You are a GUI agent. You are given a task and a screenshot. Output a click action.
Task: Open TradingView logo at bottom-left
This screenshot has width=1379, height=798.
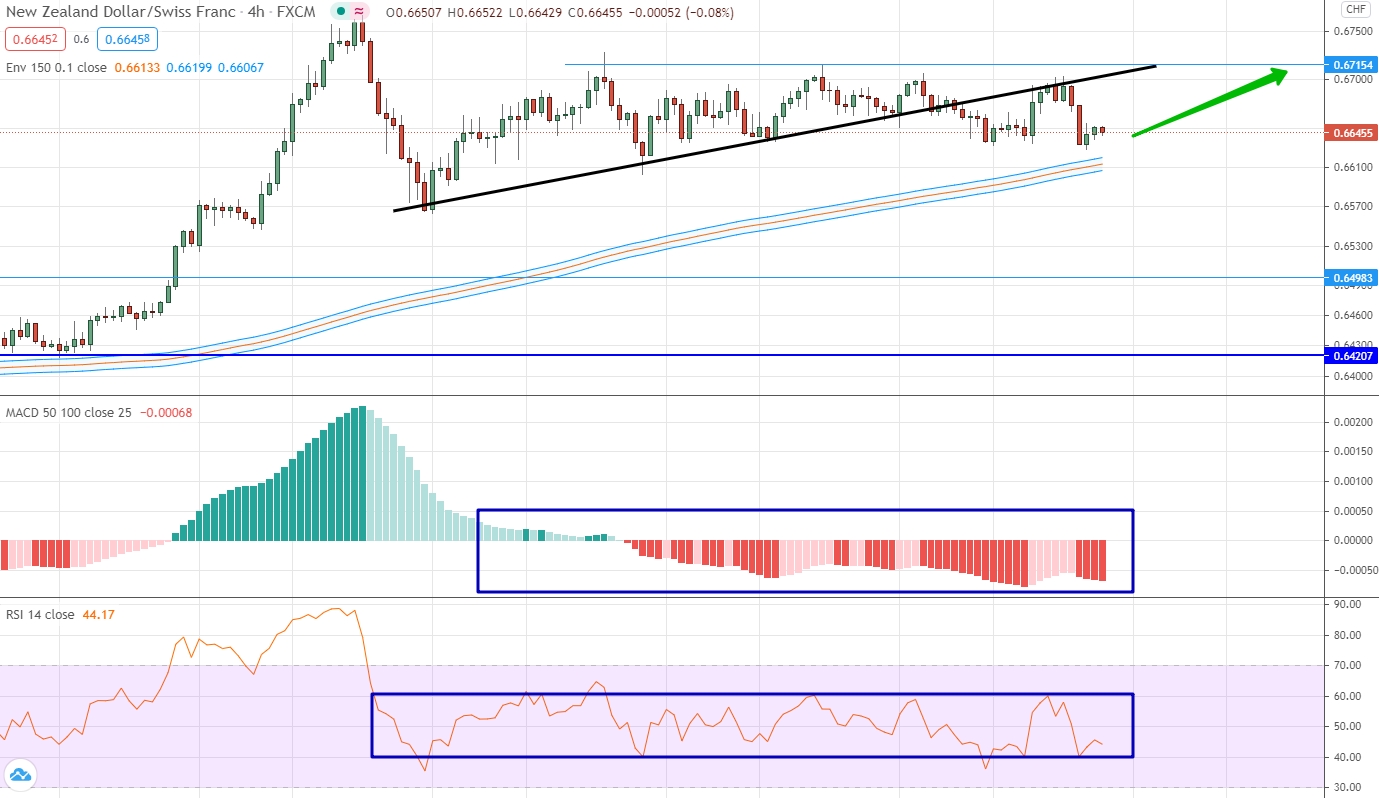[x=20, y=774]
